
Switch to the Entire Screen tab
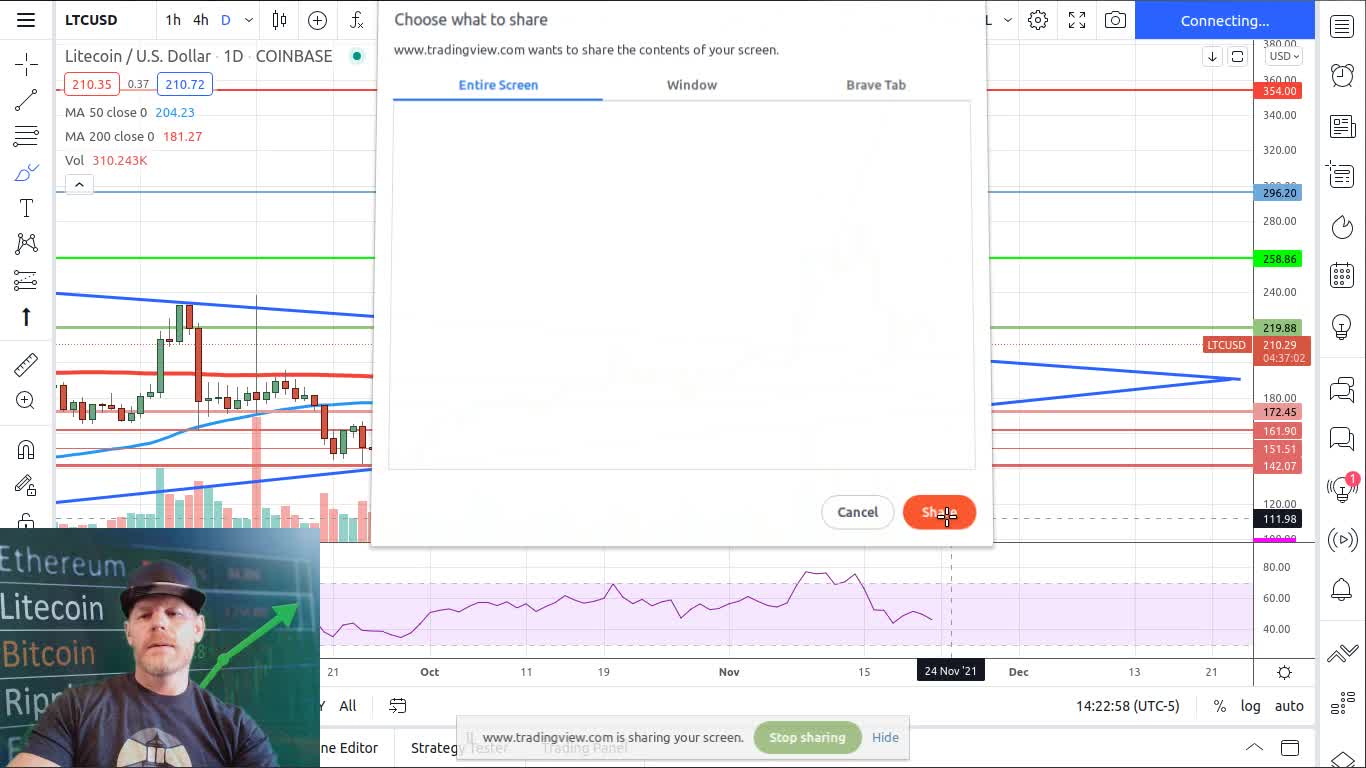click(498, 85)
